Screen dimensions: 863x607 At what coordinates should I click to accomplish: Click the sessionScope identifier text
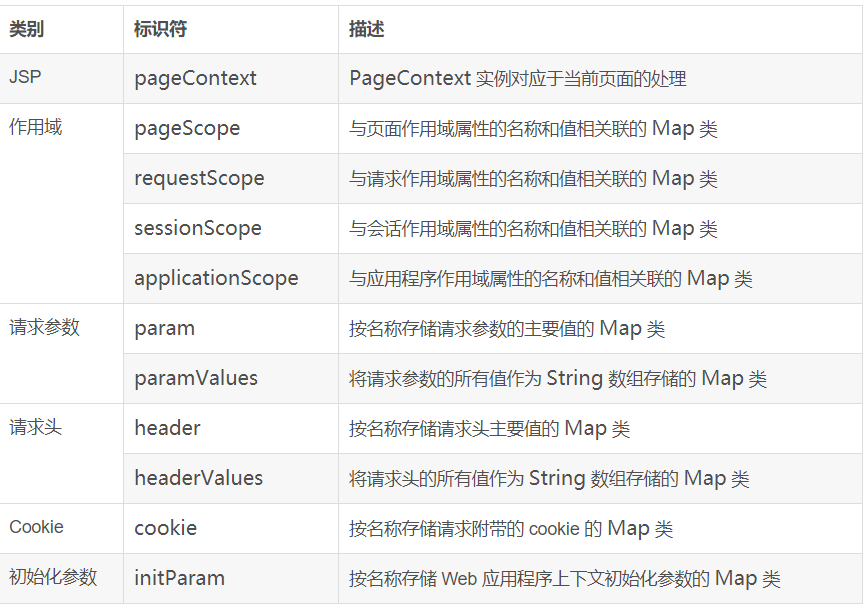click(x=198, y=228)
